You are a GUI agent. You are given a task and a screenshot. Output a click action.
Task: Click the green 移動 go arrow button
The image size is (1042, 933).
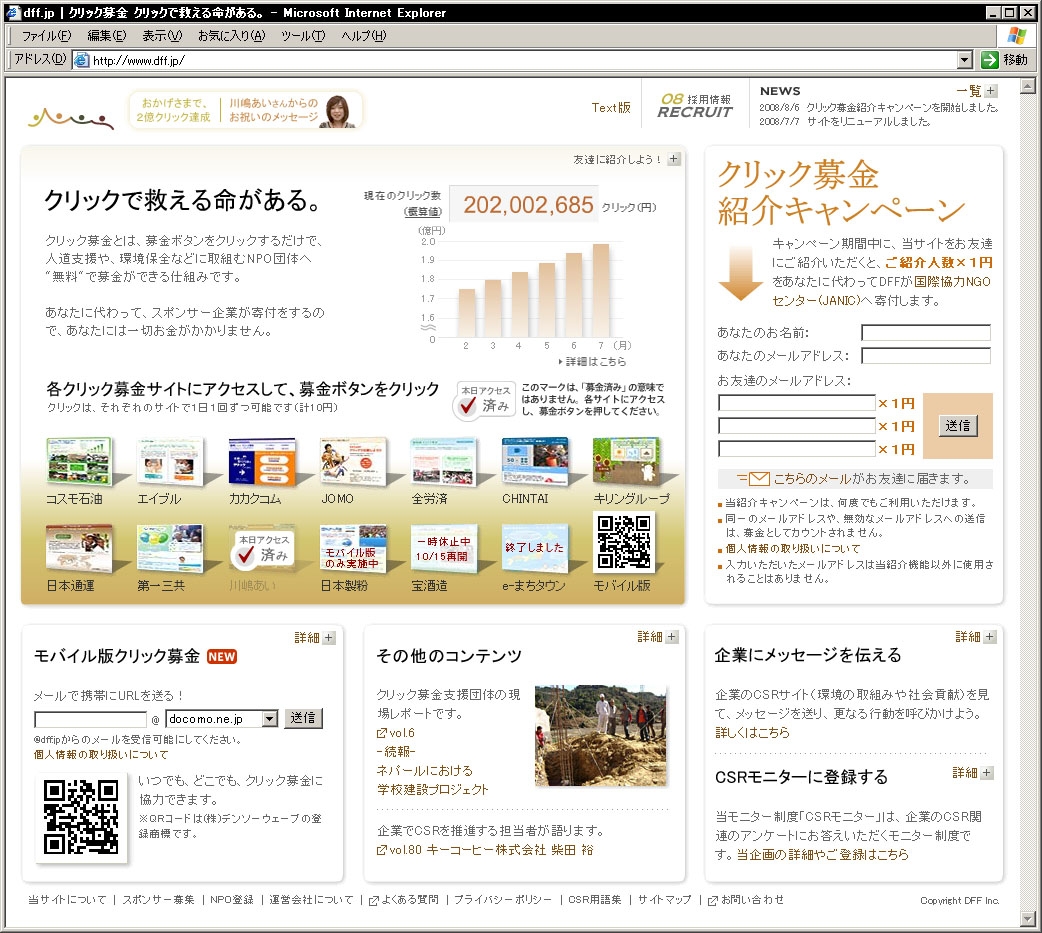tap(990, 60)
